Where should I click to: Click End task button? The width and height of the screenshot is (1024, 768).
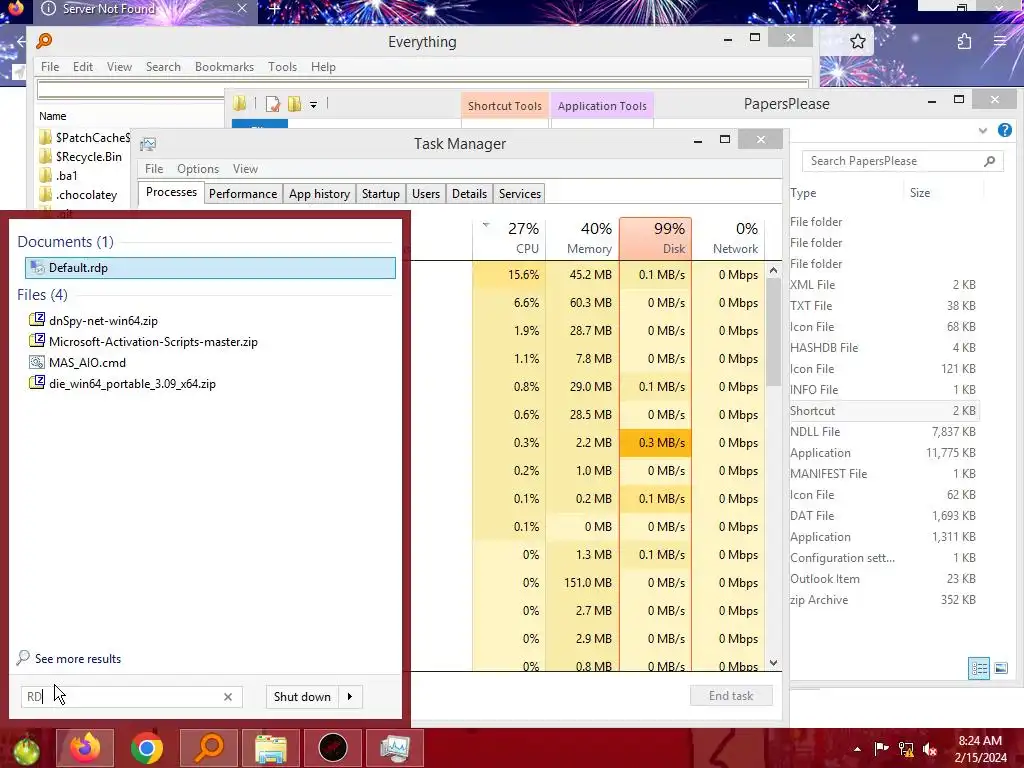(x=731, y=696)
